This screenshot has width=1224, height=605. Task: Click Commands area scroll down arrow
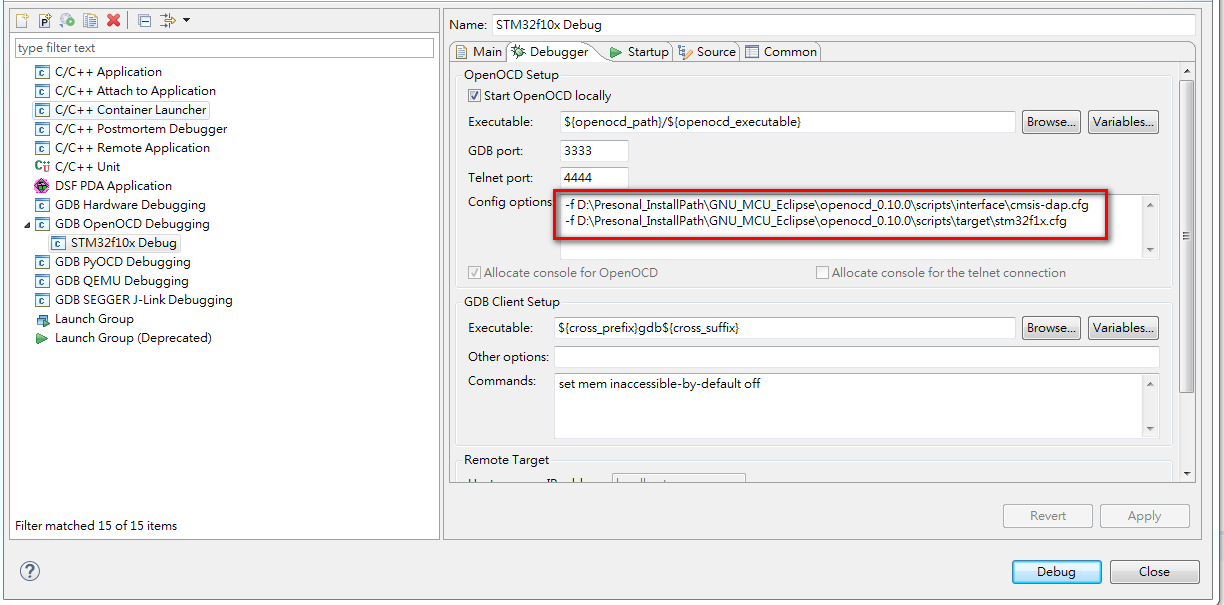click(x=1150, y=429)
